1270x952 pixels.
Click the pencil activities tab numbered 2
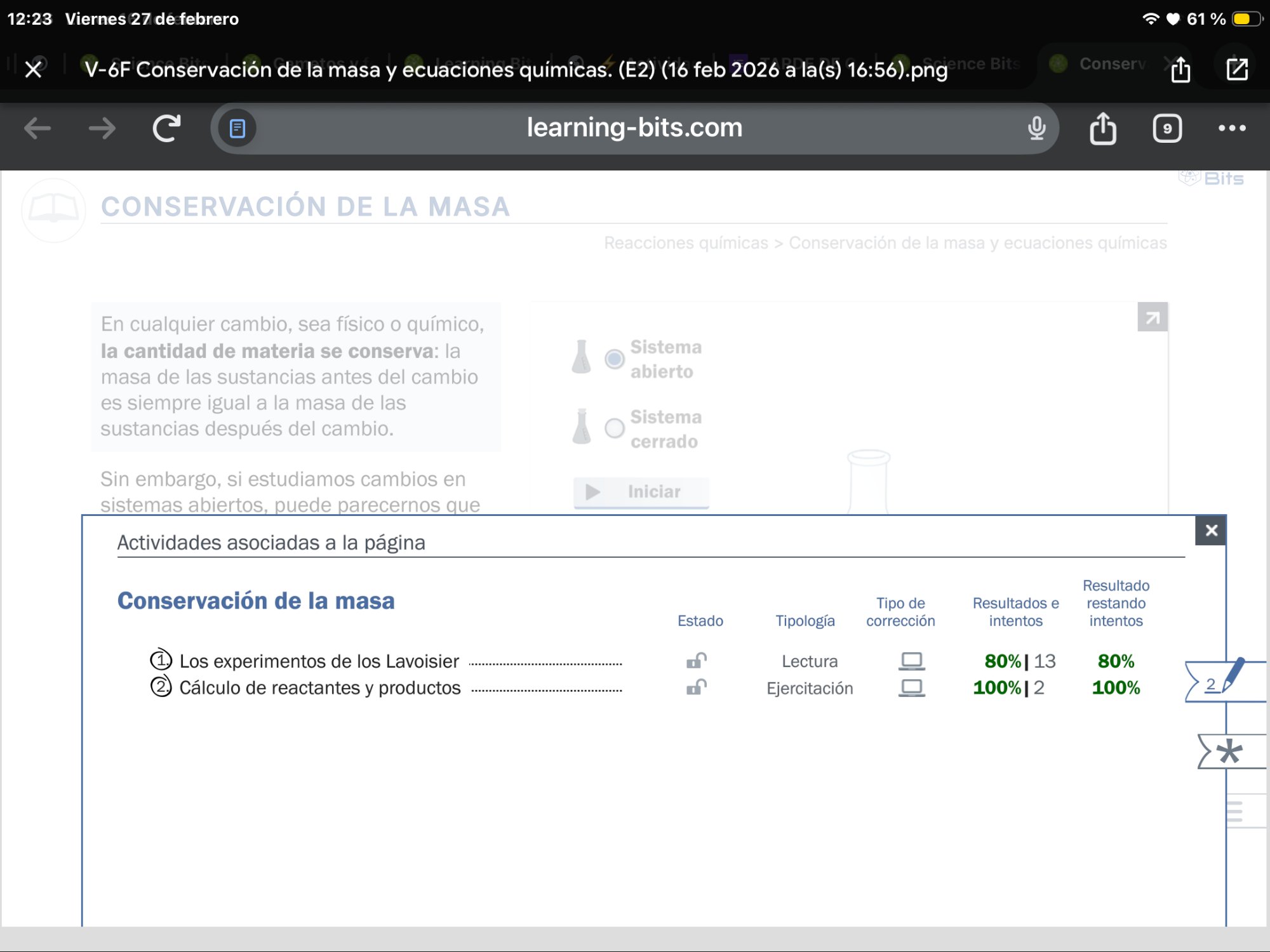(x=1222, y=681)
